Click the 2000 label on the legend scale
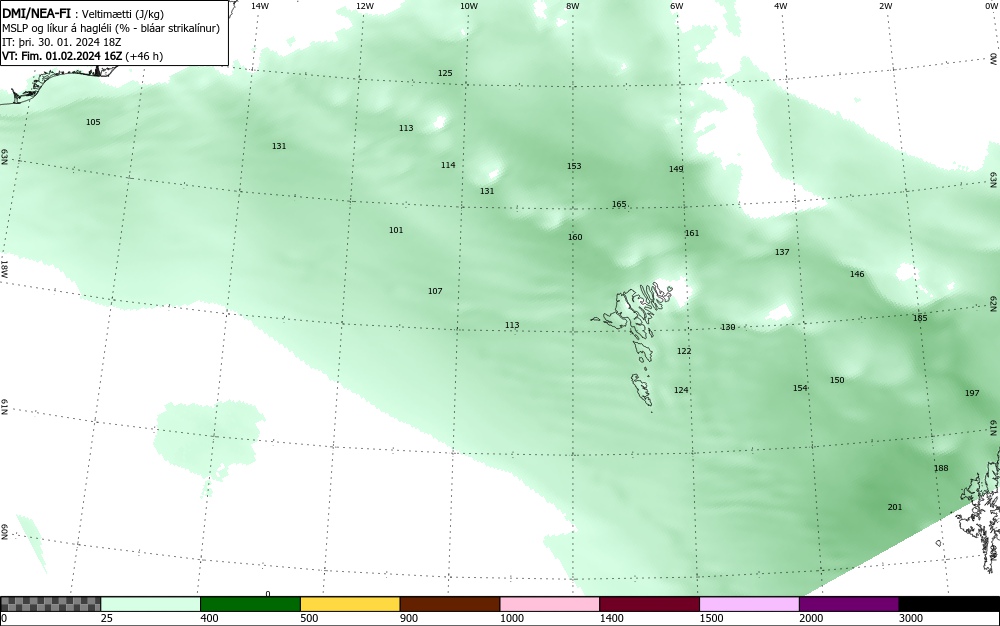This screenshot has height=626, width=1000. 811,618
